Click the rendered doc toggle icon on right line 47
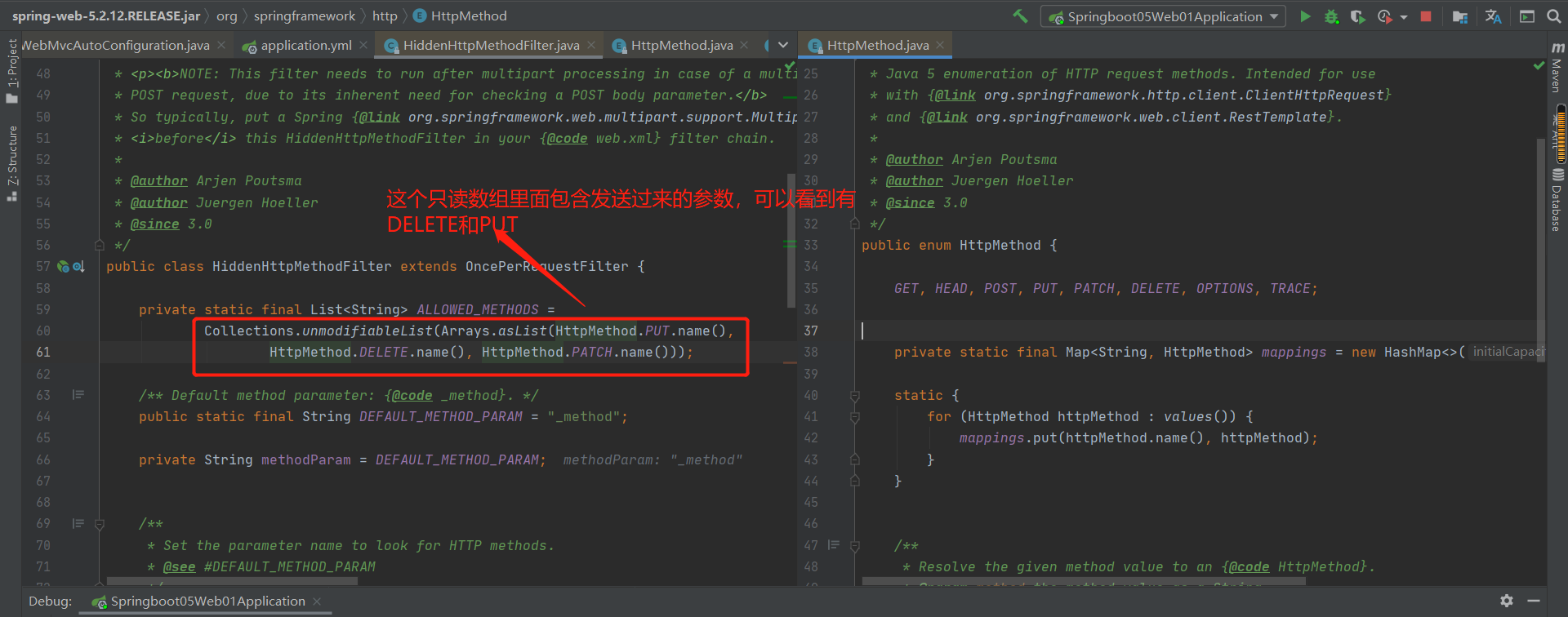 coord(834,545)
